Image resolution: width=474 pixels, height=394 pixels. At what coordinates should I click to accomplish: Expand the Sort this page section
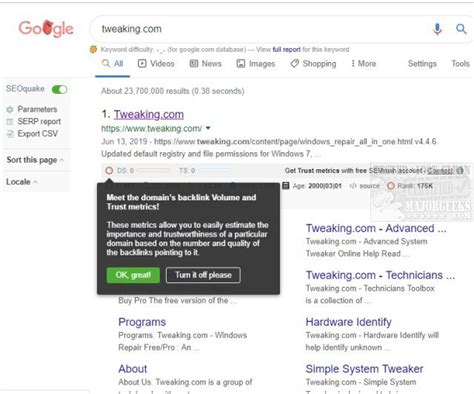(x=35, y=160)
